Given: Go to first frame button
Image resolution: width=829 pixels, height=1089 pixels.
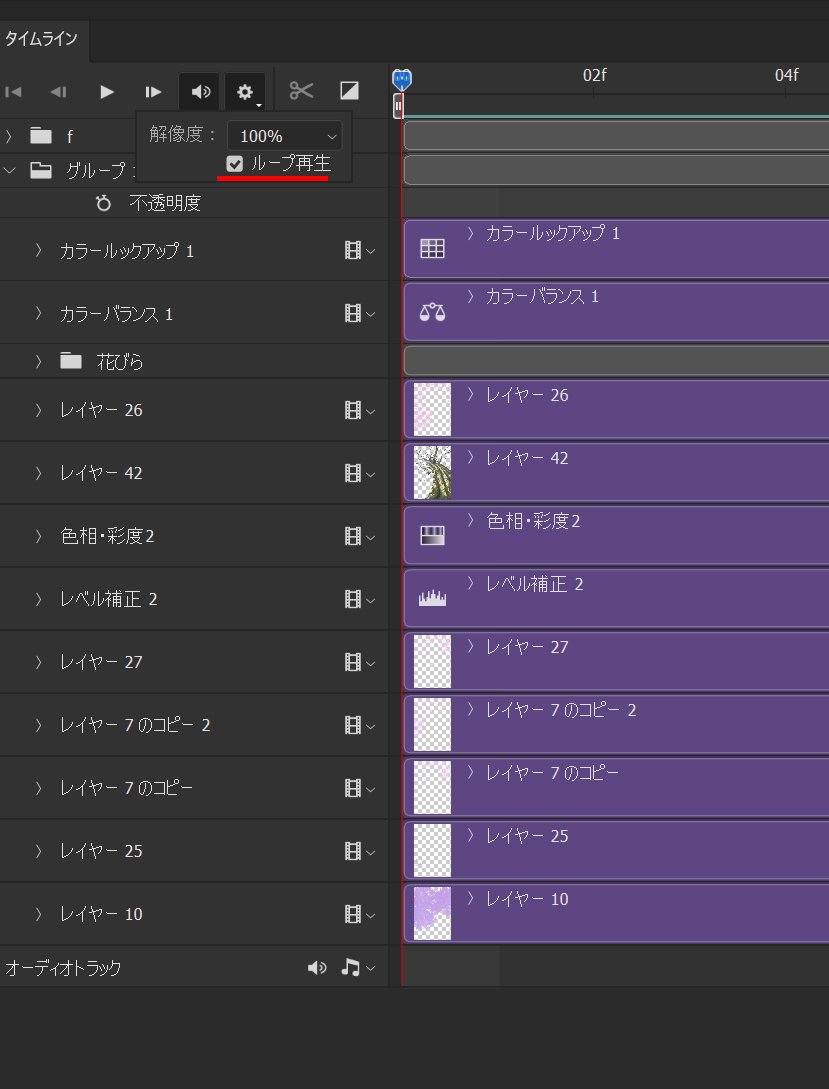Looking at the screenshot, I should tap(13, 92).
